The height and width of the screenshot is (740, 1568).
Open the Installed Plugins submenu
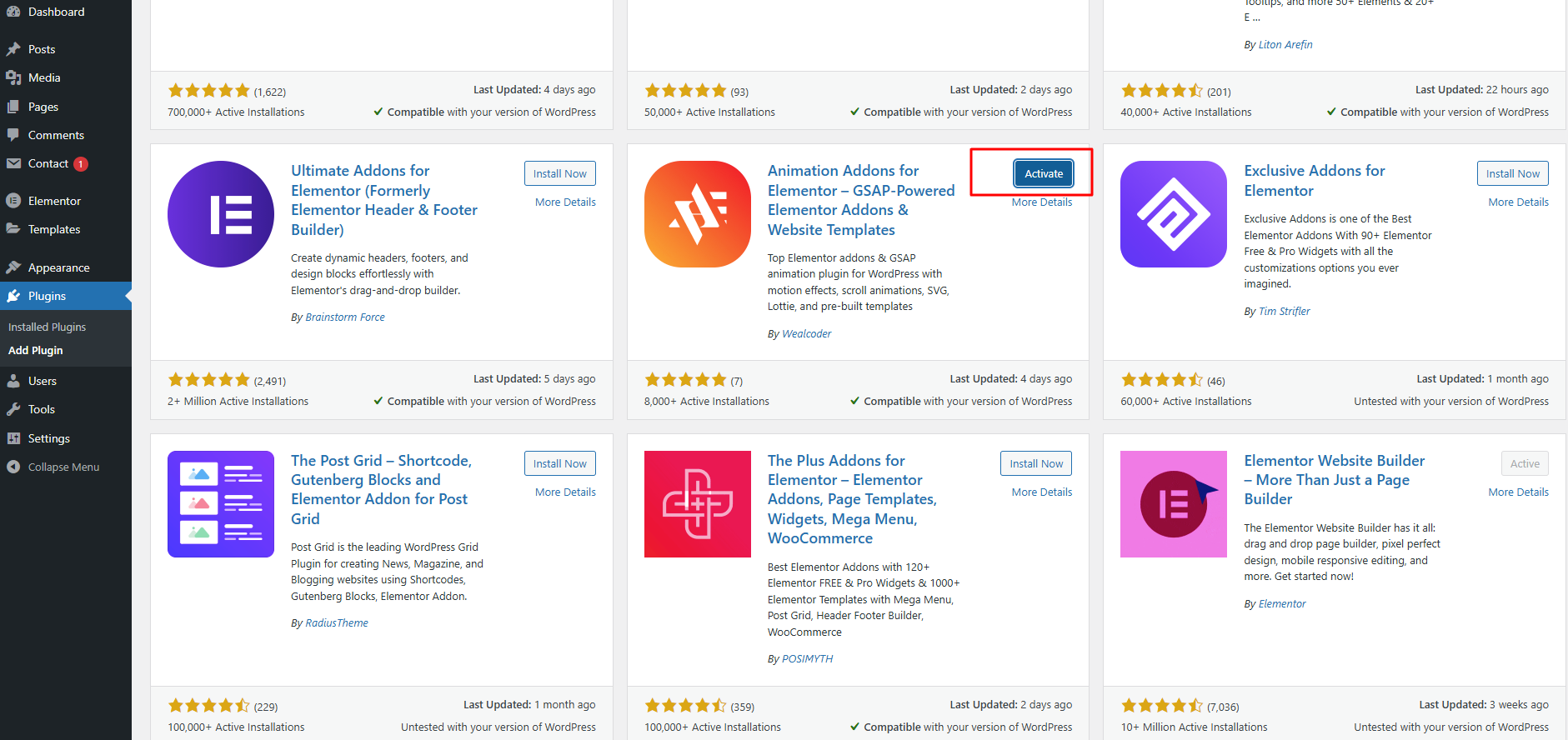coord(47,327)
